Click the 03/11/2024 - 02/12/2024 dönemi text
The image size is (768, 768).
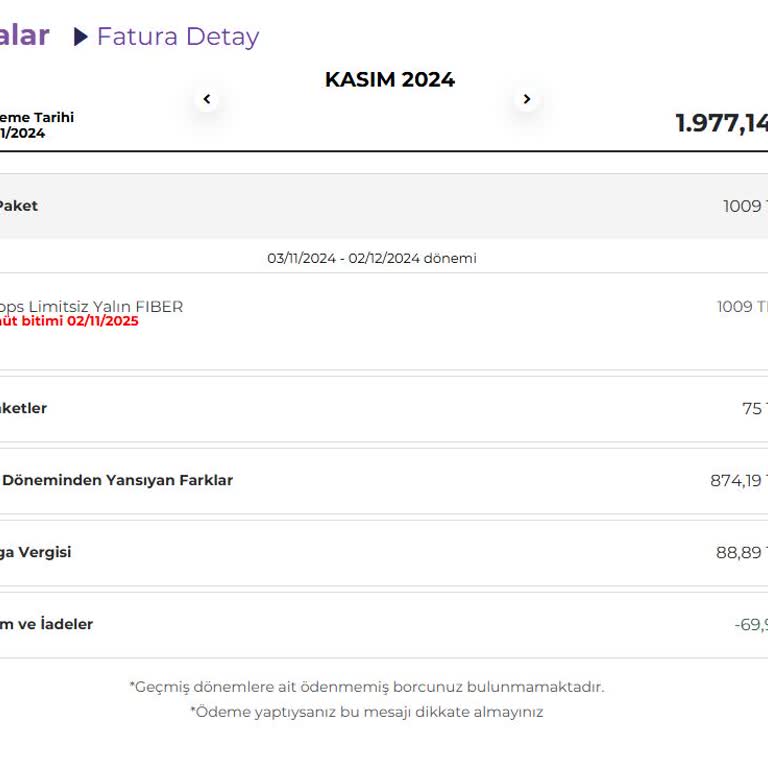click(x=372, y=258)
